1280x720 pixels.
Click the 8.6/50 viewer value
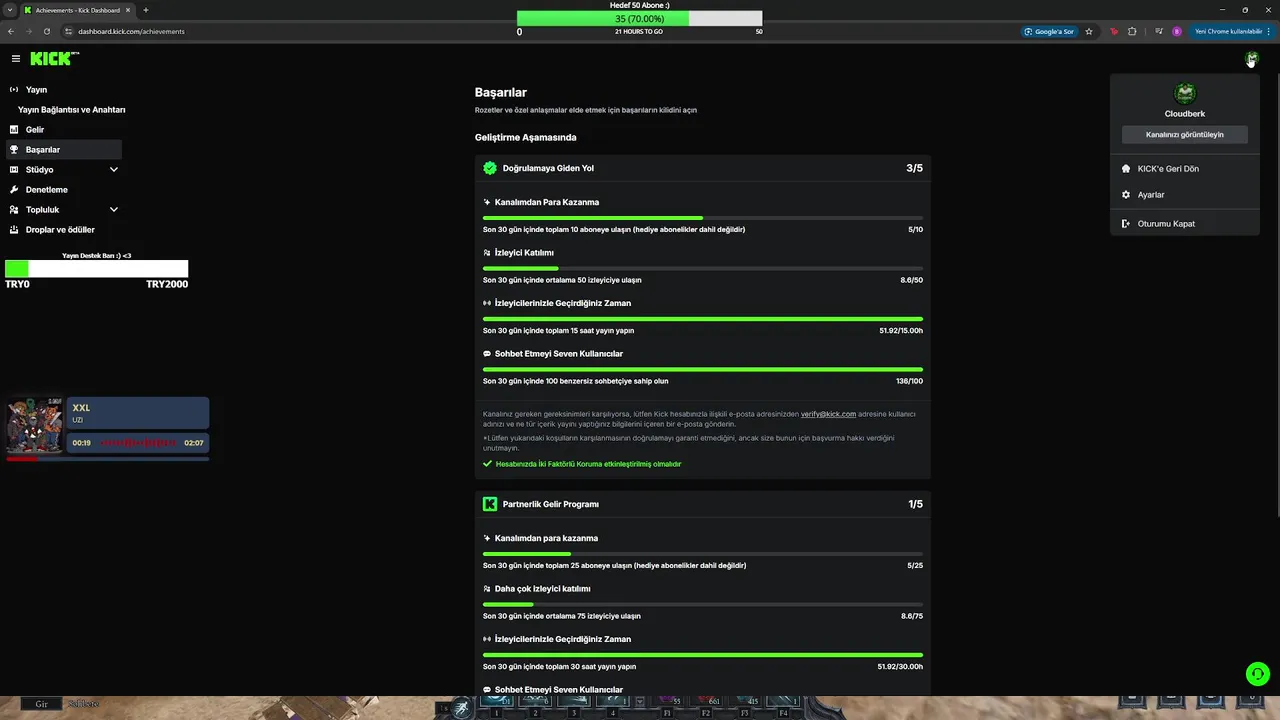[x=912, y=280]
